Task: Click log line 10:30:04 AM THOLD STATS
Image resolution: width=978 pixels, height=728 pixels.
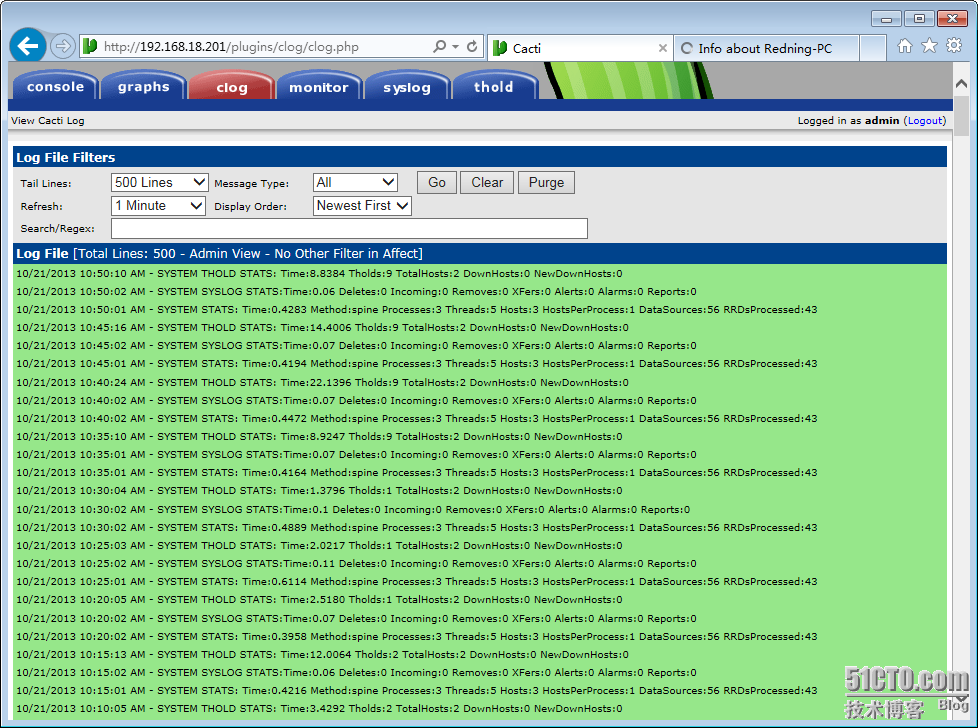Action: (319, 490)
